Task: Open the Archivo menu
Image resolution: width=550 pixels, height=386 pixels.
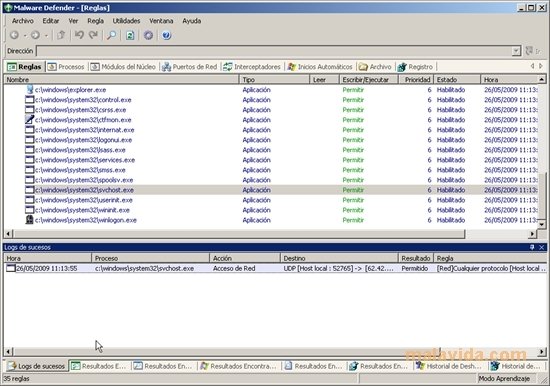Action: 23,21
